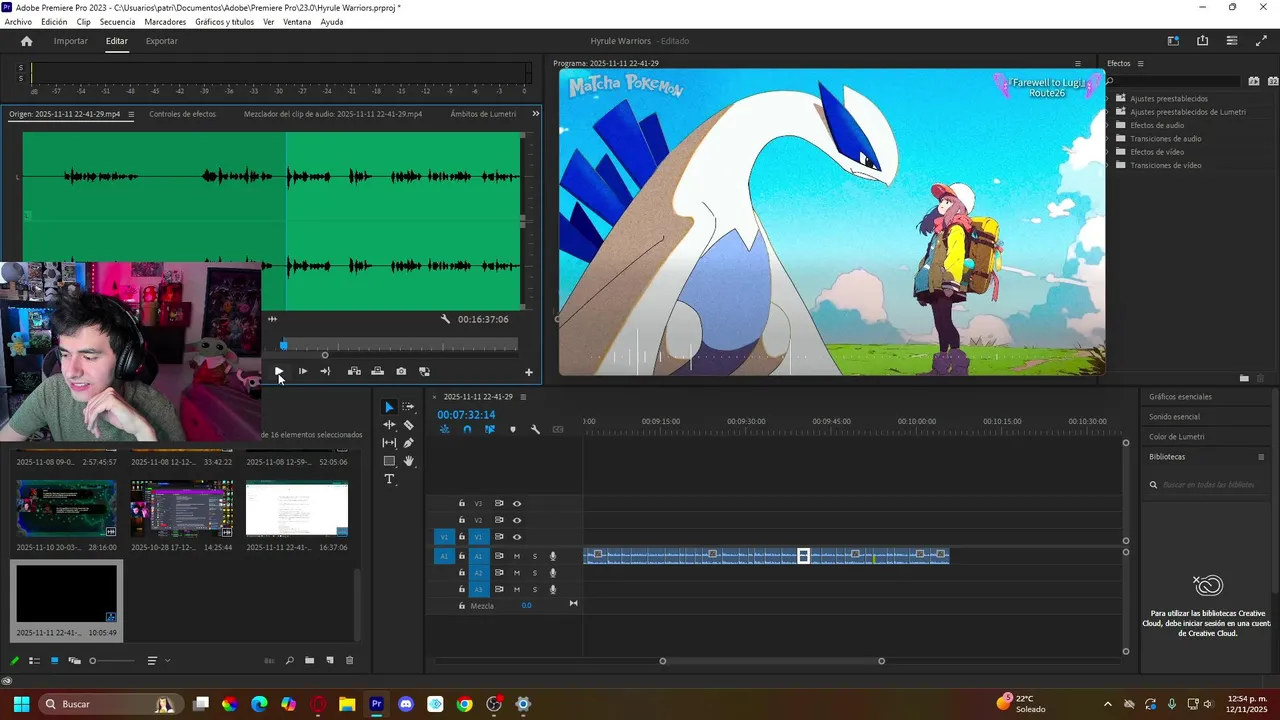Maximize video output with fullscreen icon
The width and height of the screenshot is (1280, 720).
point(1261,41)
